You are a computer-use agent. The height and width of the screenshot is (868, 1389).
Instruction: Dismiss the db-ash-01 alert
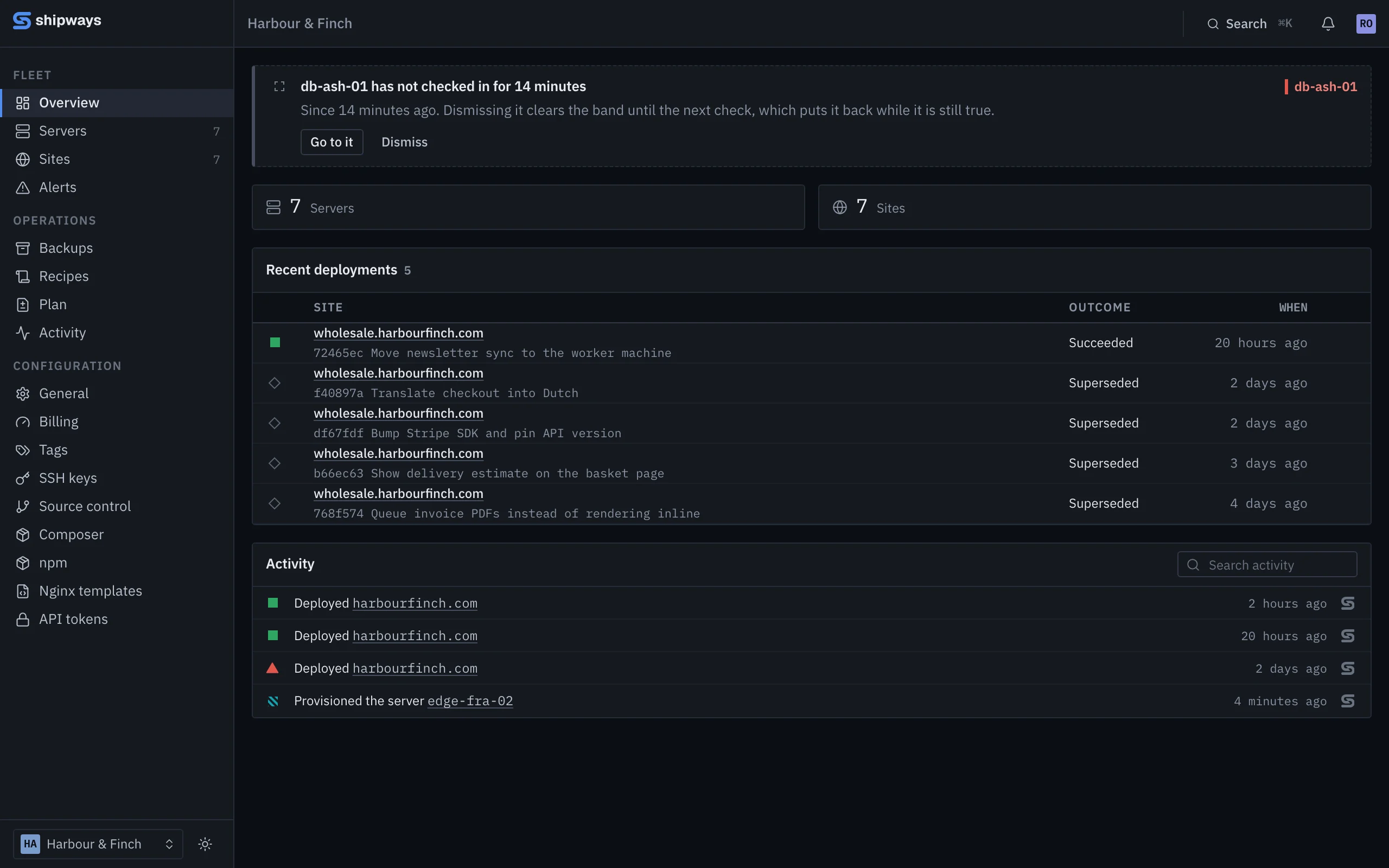click(404, 142)
